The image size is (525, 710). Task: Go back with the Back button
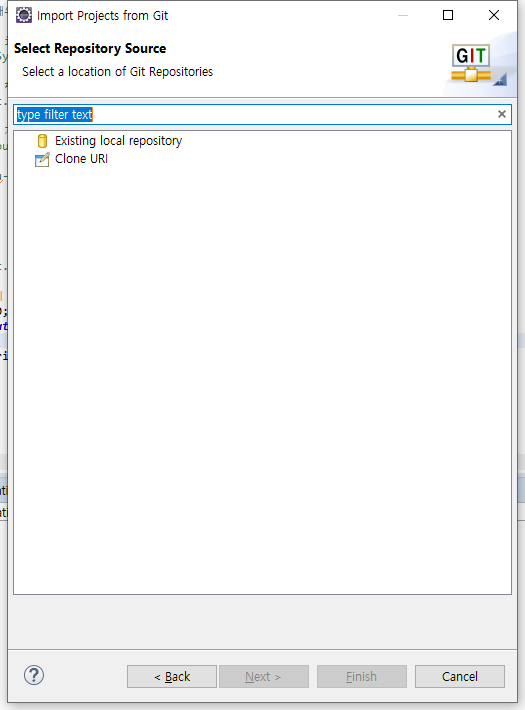(x=172, y=676)
